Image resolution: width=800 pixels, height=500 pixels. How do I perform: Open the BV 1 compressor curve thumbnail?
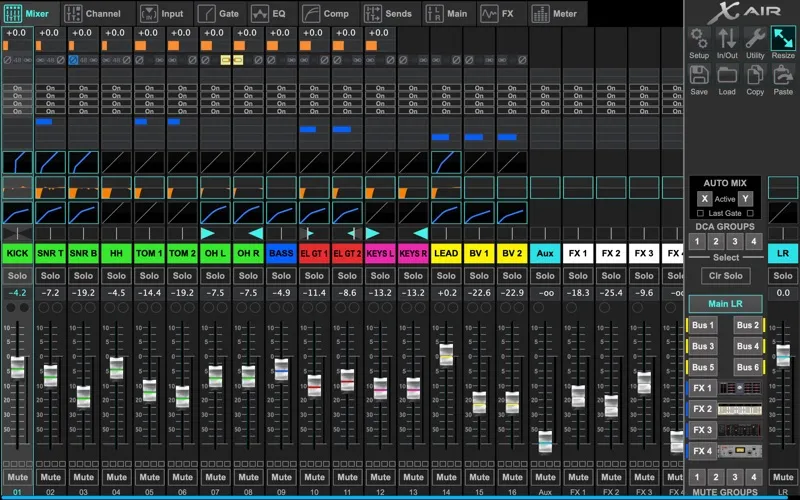(x=479, y=213)
